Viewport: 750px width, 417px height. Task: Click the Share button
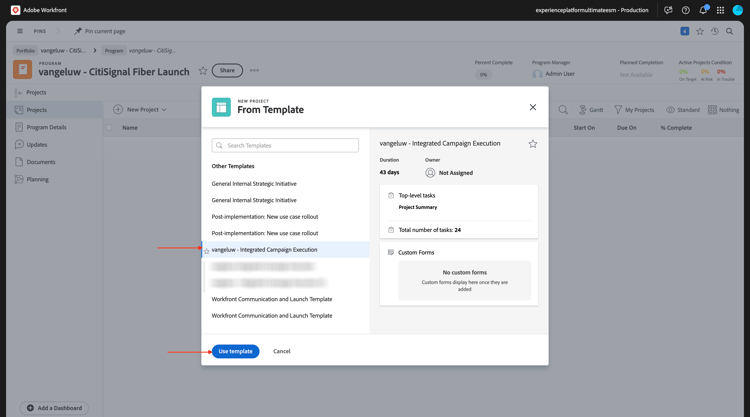click(227, 70)
